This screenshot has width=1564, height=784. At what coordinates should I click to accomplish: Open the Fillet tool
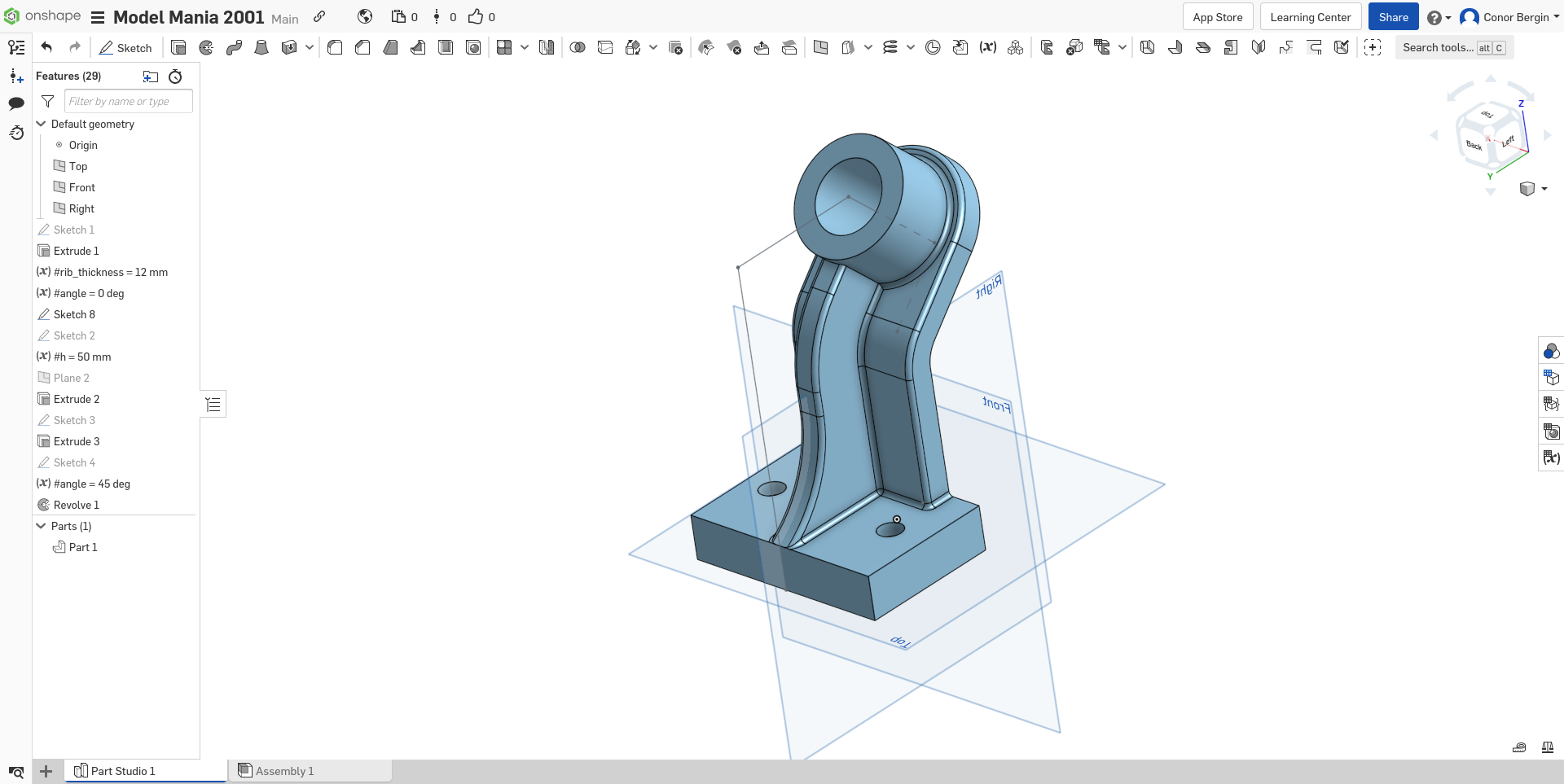[335, 47]
